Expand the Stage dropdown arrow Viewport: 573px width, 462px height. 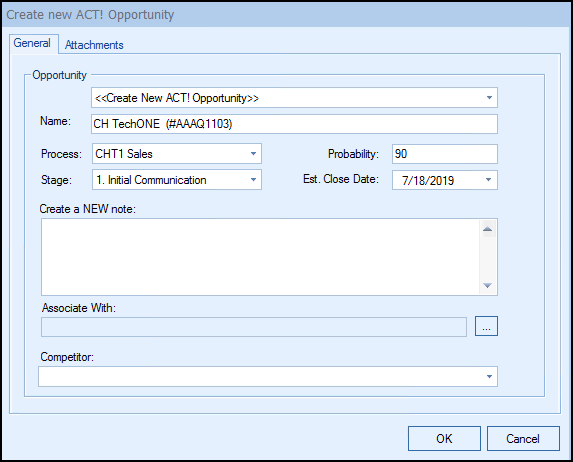click(253, 179)
